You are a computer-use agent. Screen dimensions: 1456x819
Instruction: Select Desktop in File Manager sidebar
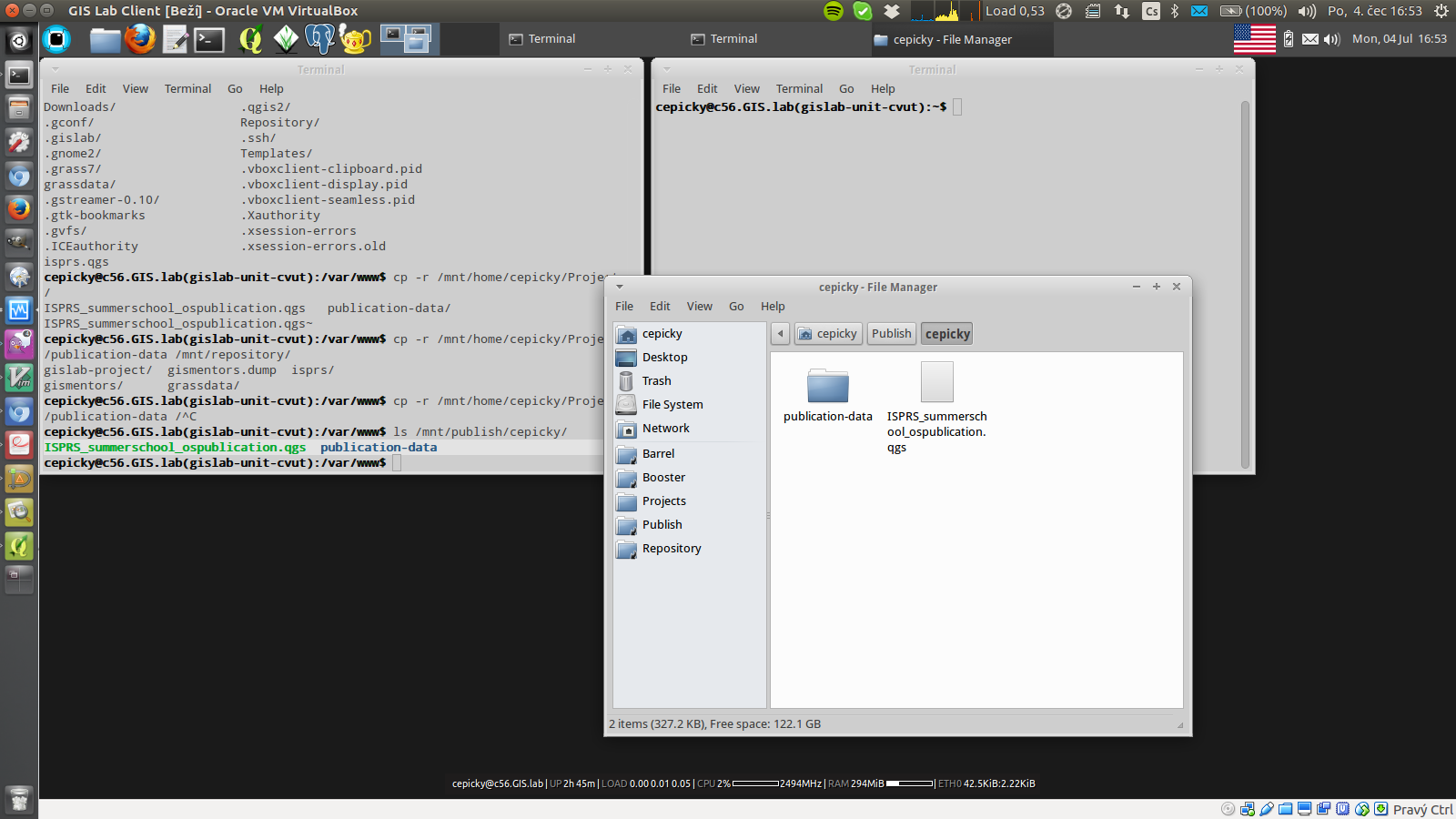[x=688, y=358]
